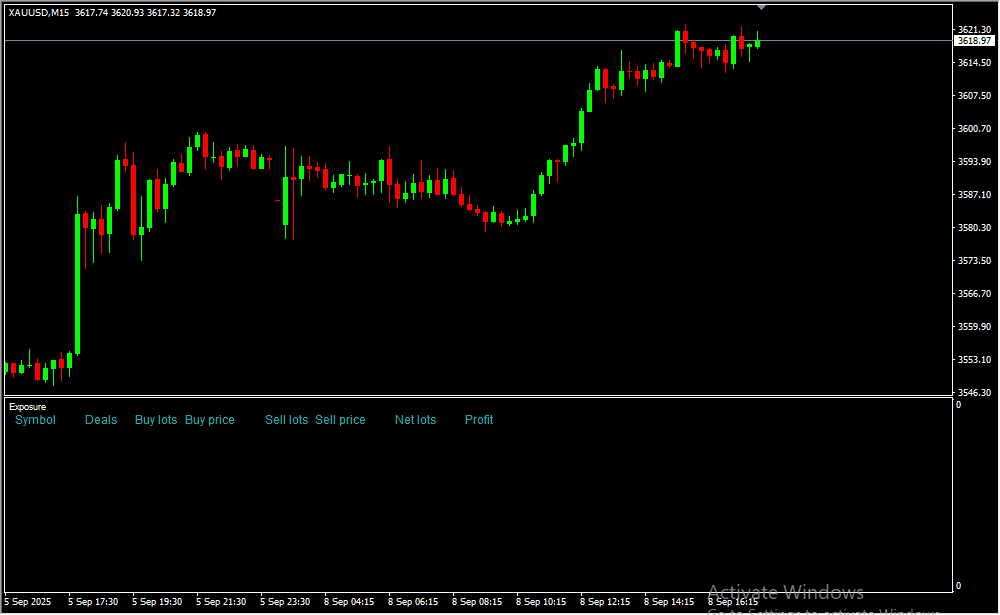Click the 3580.30 price scale label

pos(973,228)
